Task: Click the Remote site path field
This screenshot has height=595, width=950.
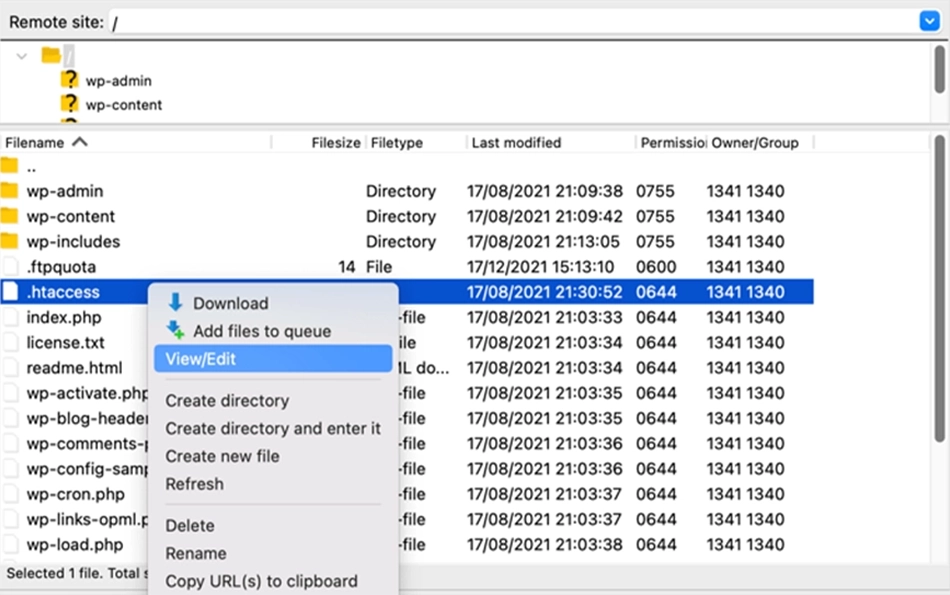Action: (400, 20)
